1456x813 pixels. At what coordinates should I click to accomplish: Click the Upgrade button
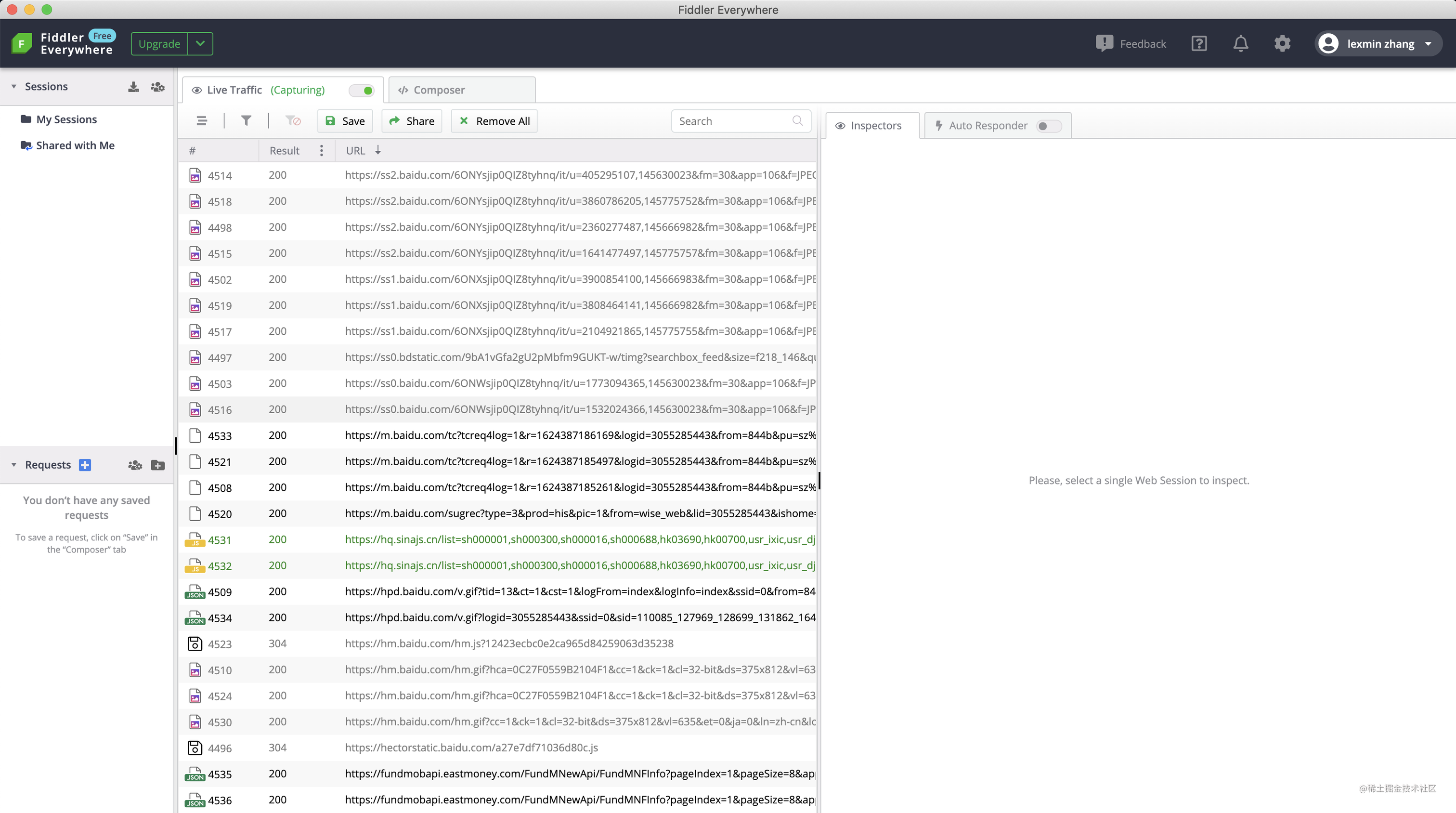[x=159, y=43]
